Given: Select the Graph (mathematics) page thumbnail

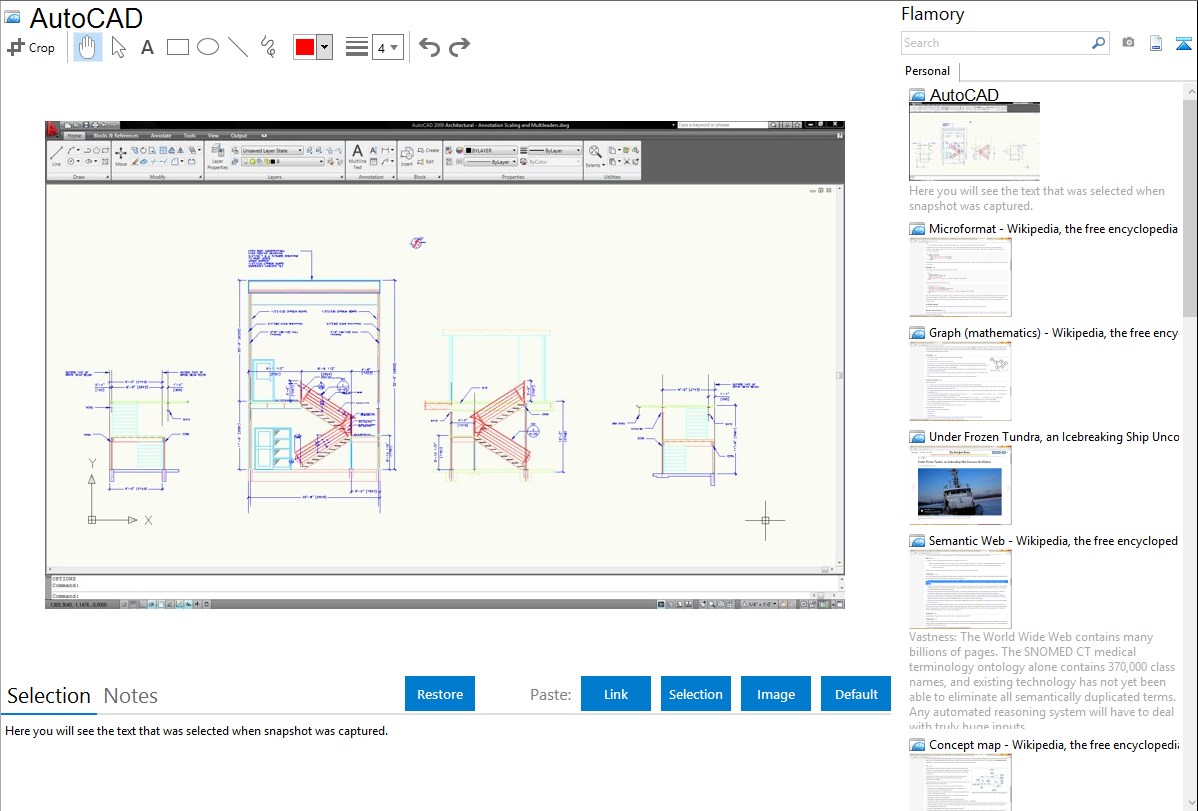Looking at the screenshot, I should pyautogui.click(x=960, y=381).
